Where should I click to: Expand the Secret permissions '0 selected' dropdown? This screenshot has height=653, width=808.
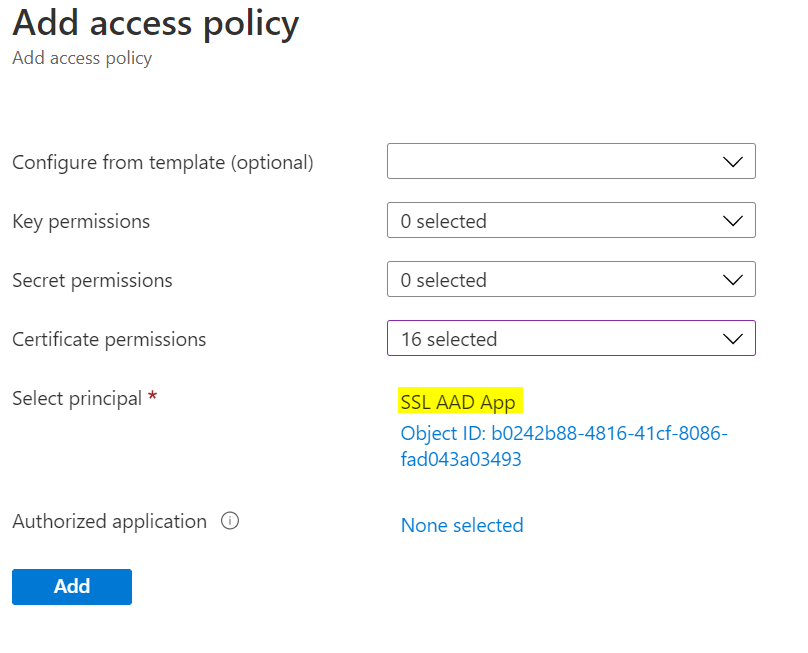pos(571,279)
